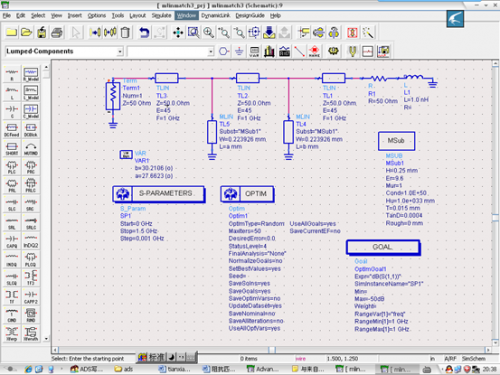500x375 pixels.
Task: Click the 'MaxIters=50' optimizer parameter text
Action: [x=245, y=231]
